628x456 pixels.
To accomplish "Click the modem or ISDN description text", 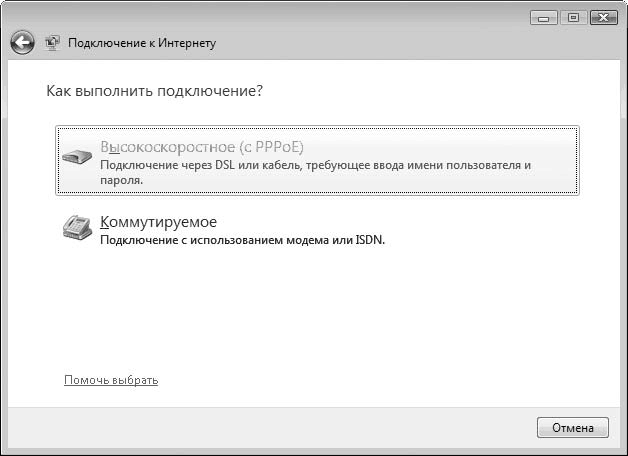I will (242, 240).
